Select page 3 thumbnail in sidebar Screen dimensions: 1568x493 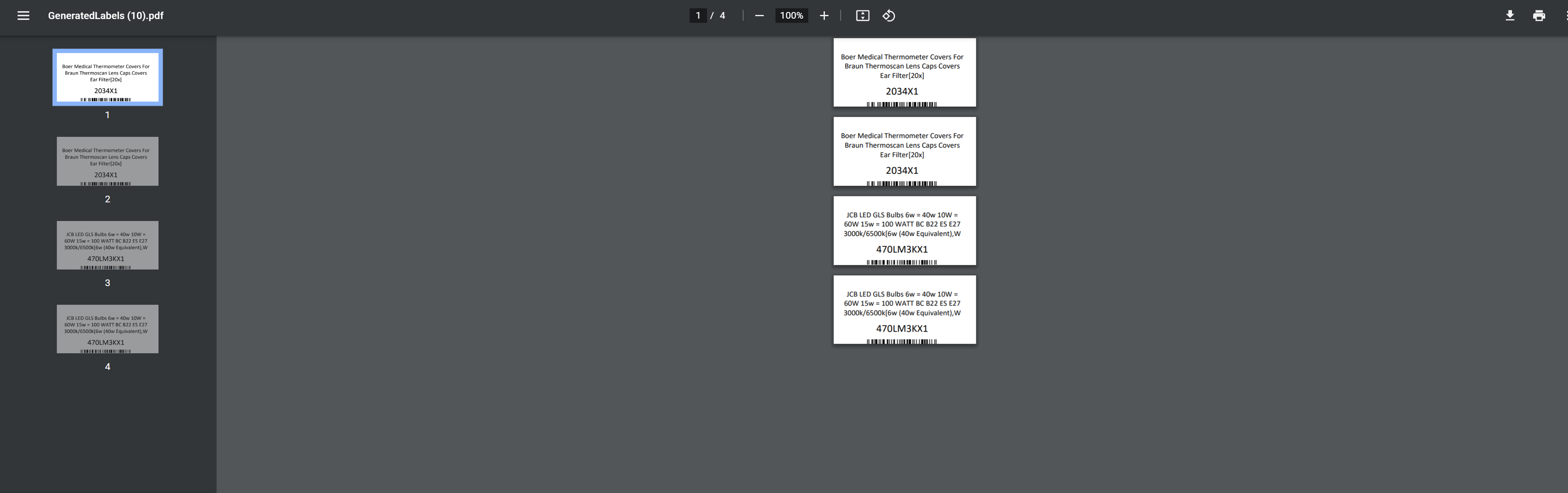coord(108,245)
